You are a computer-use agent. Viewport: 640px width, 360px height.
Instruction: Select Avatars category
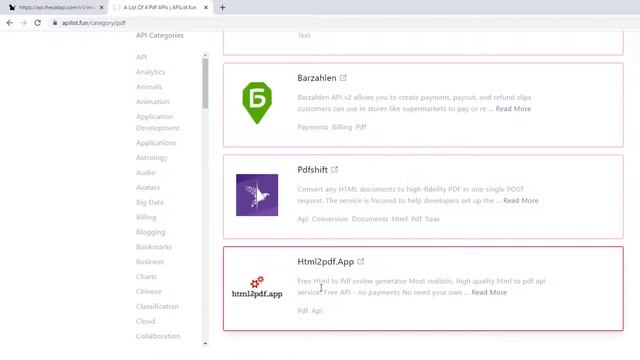[148, 187]
